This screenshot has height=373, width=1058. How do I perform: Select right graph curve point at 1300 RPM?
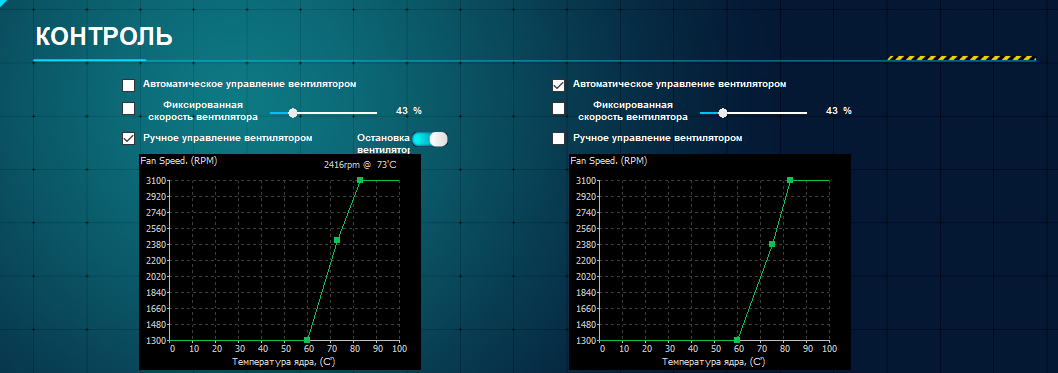pos(737,340)
